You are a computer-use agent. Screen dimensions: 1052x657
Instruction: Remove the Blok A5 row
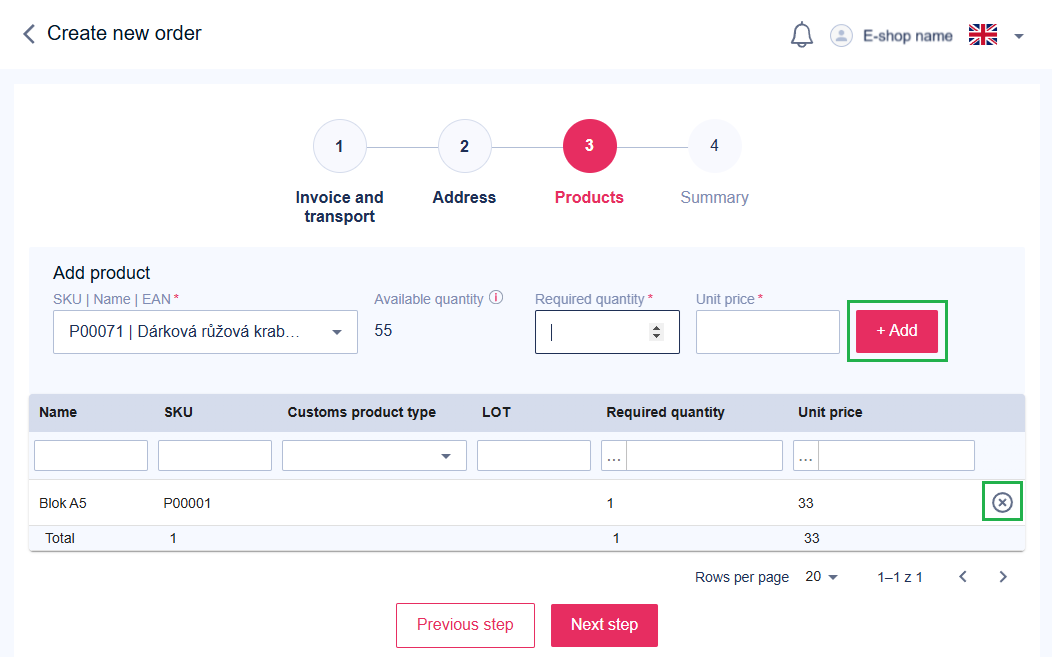1002,503
